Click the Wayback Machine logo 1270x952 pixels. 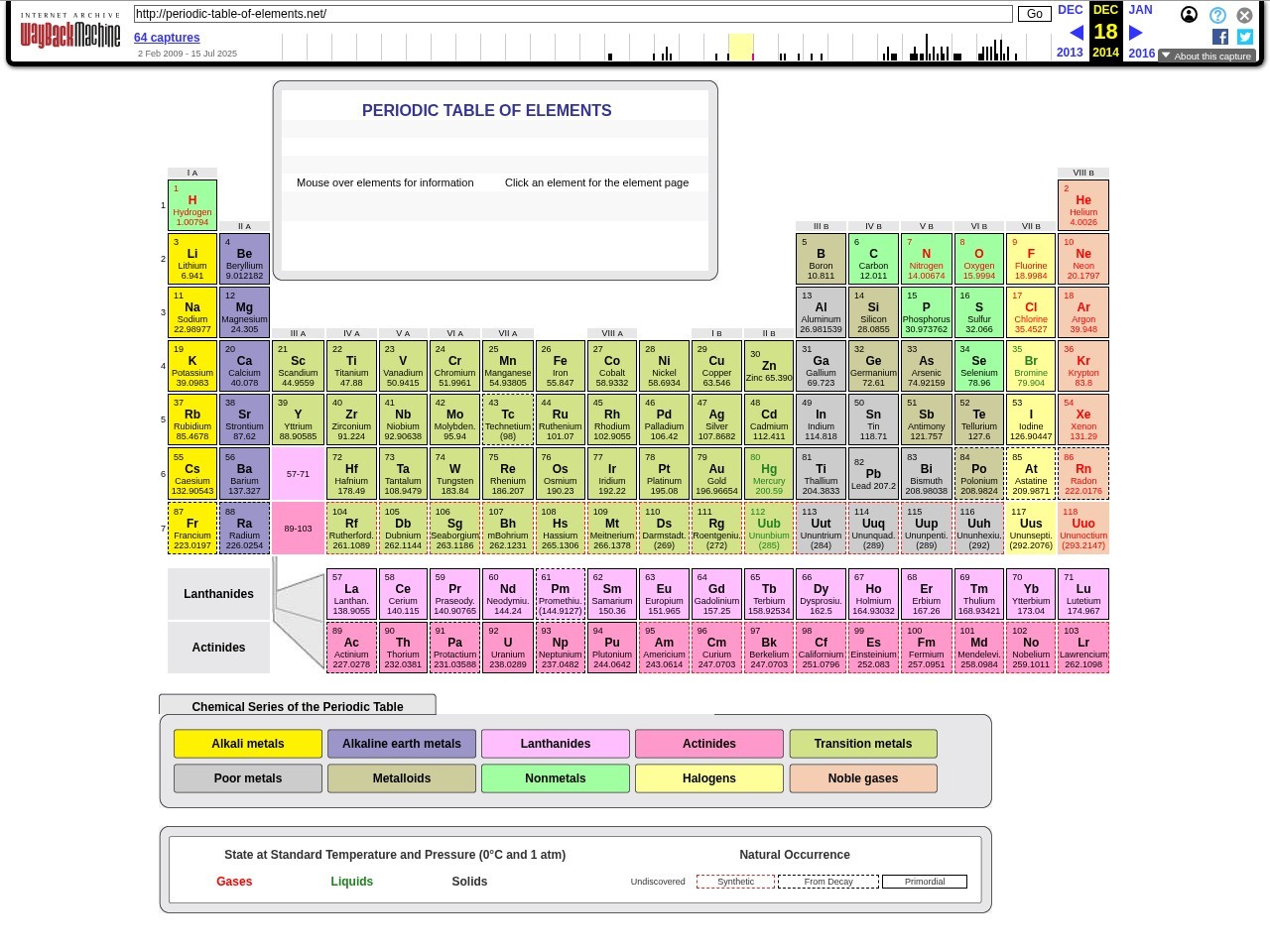click(69, 31)
